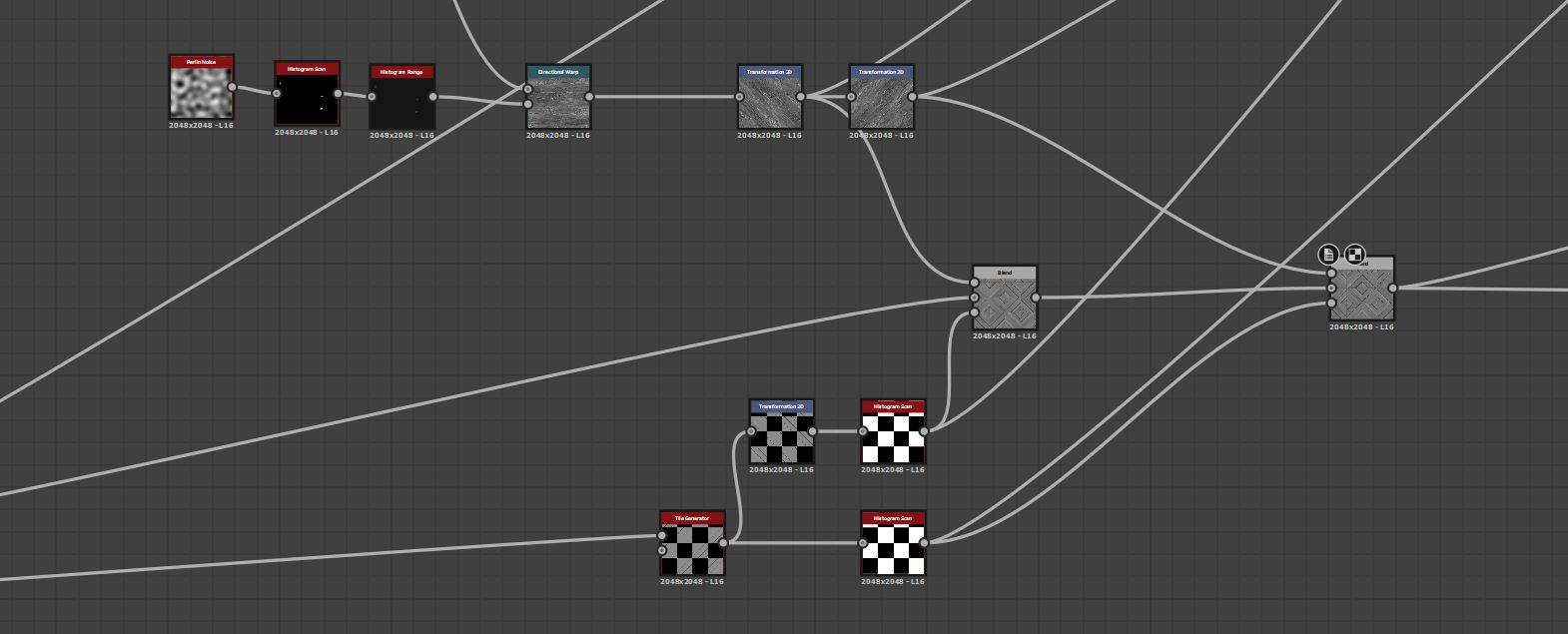Click the 'Histogram Range' title bar

401,72
